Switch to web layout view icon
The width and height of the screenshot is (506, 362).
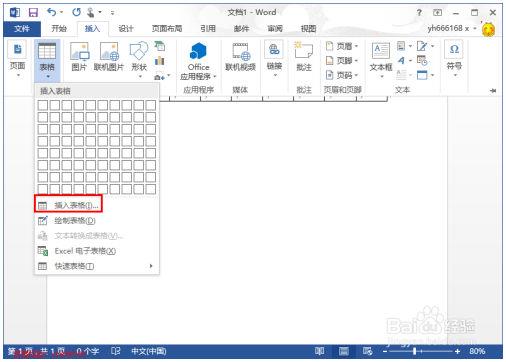368,351
